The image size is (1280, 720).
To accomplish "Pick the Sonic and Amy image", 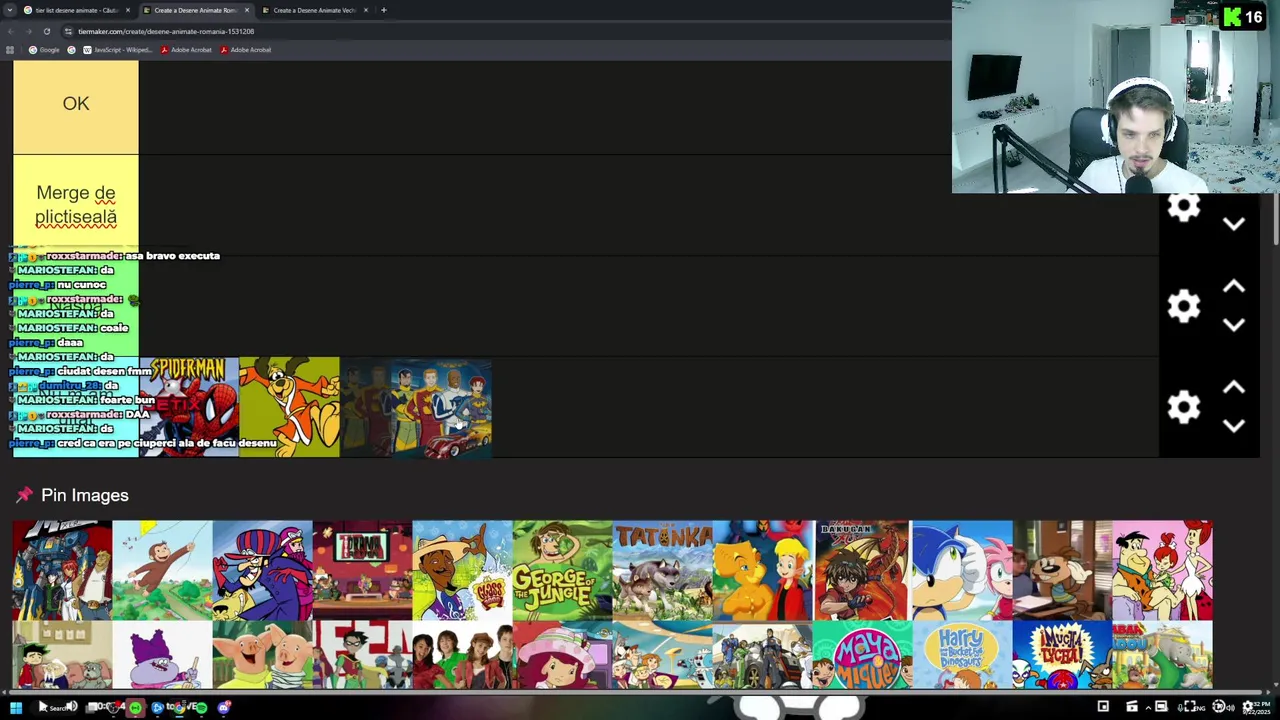I will click(962, 570).
